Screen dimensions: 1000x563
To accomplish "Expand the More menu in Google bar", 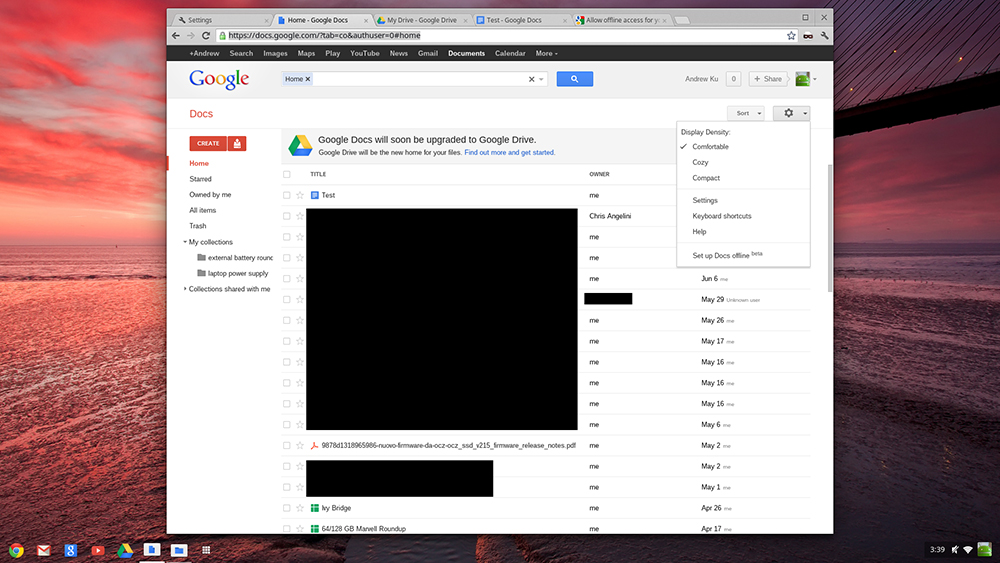I will pos(547,54).
